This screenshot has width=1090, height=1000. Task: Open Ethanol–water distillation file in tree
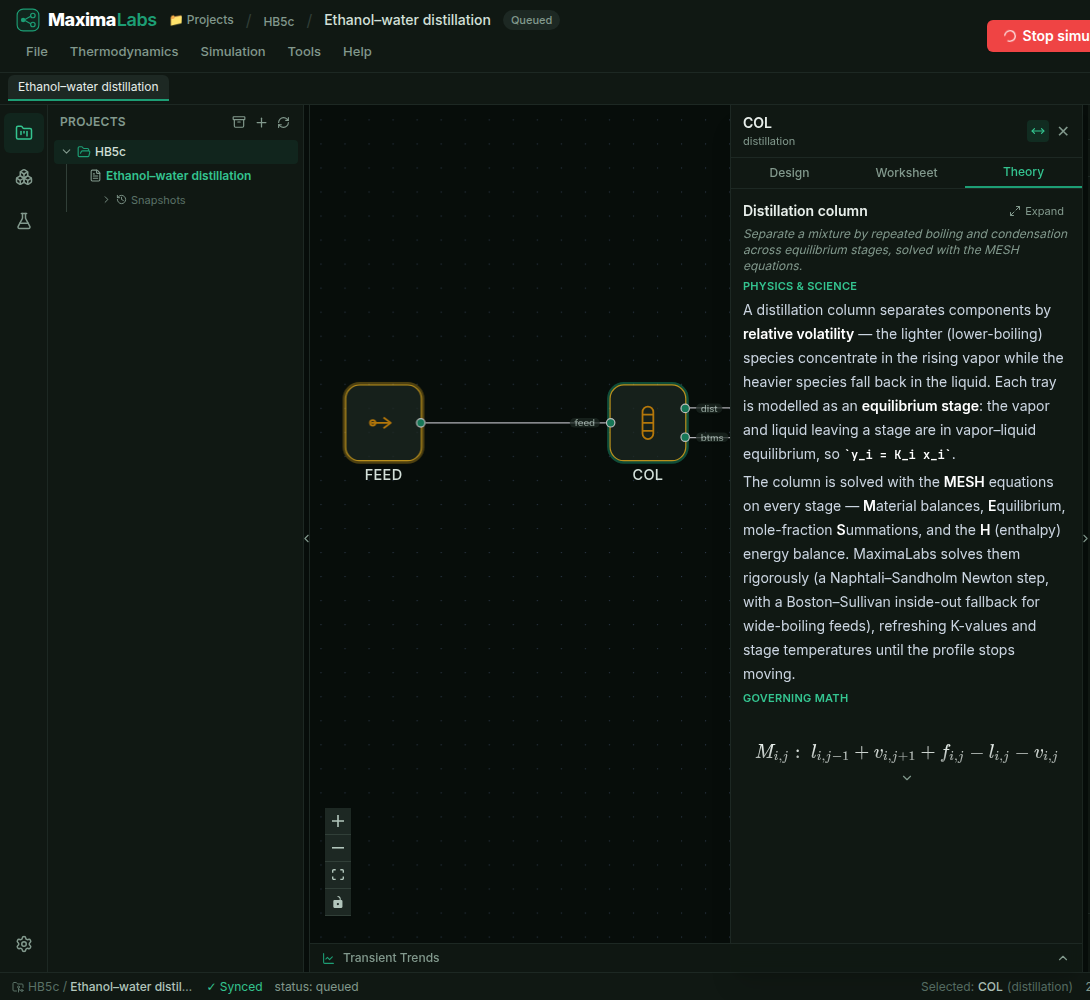point(178,176)
